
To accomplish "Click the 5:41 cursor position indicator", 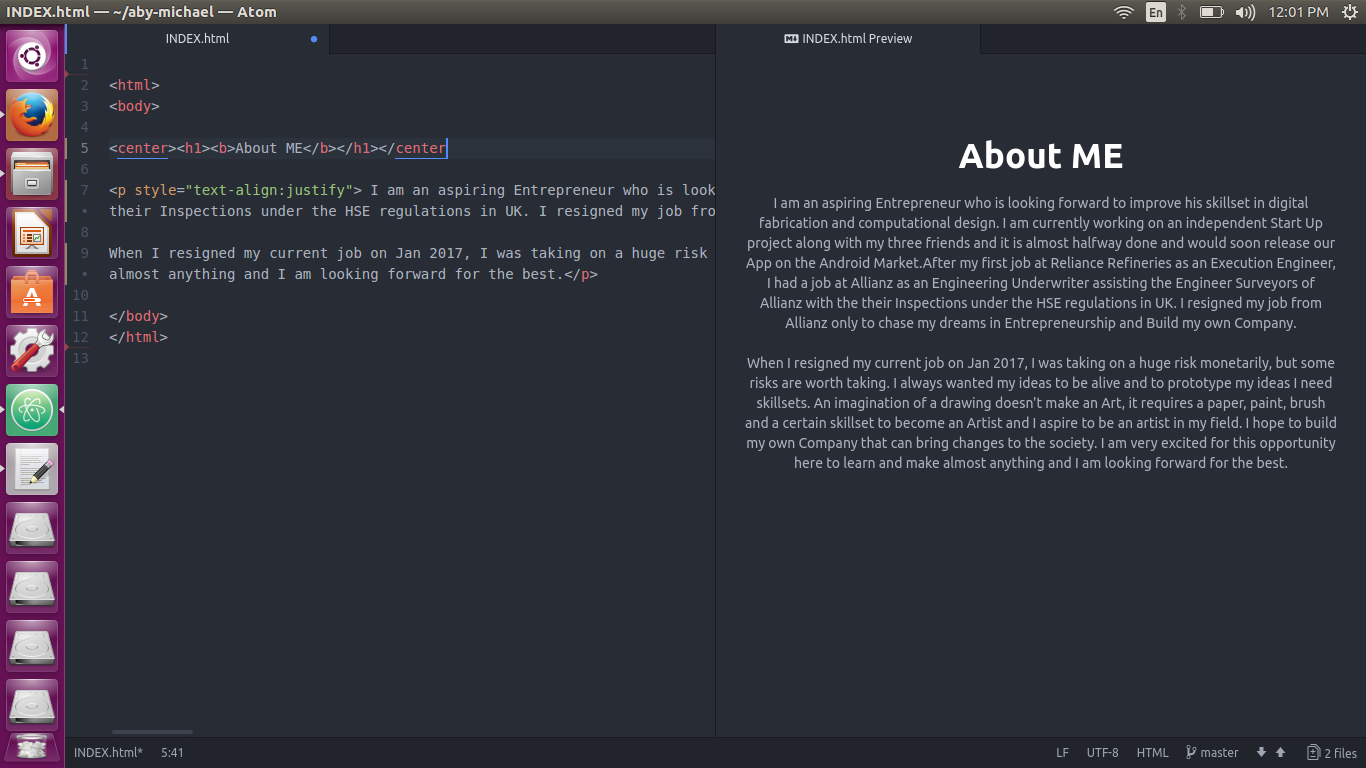I will 172,753.
